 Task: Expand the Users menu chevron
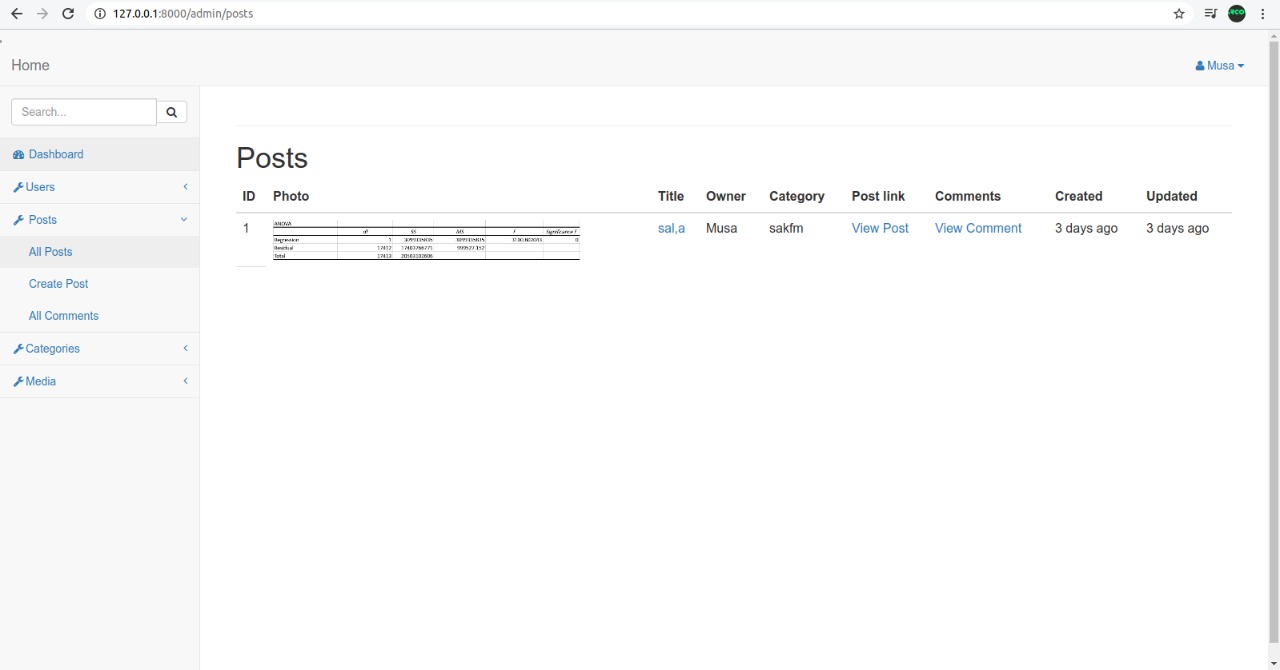click(x=185, y=187)
